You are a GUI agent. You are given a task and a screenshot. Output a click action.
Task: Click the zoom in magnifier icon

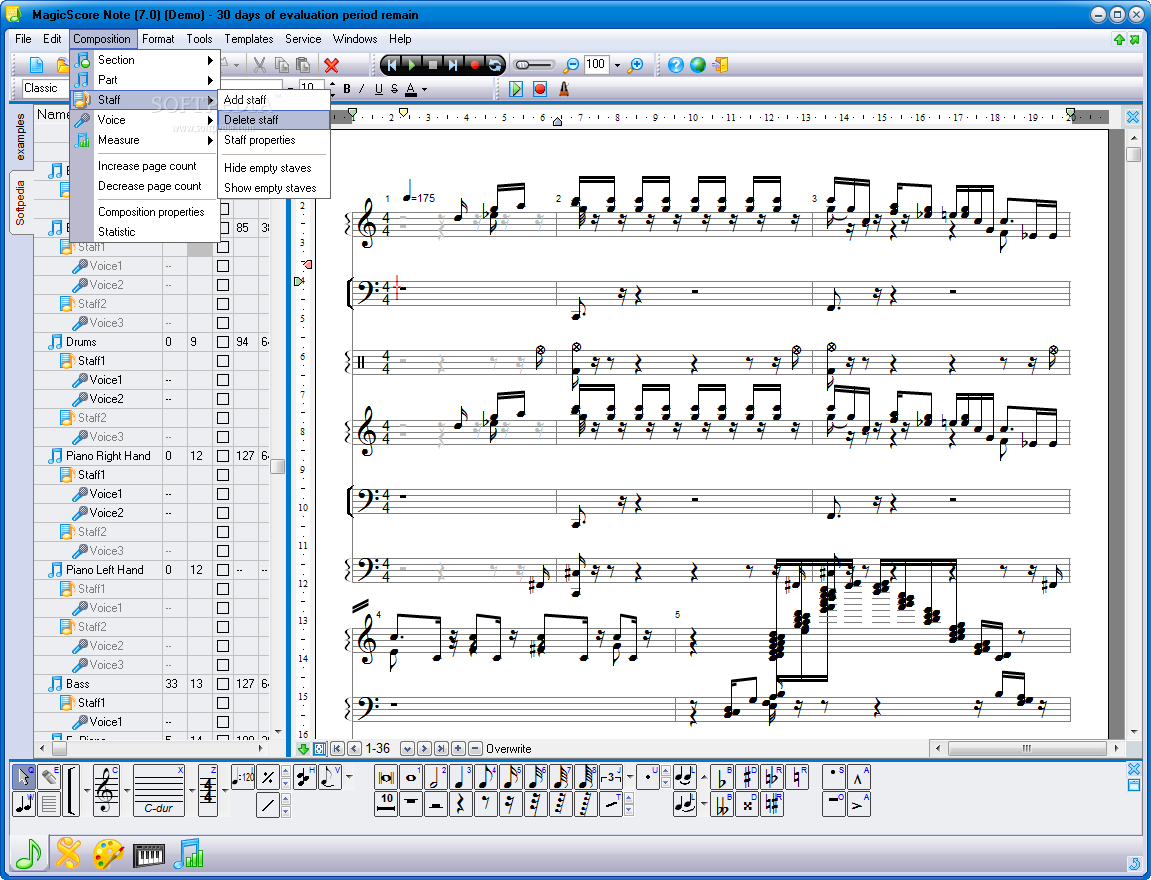[636, 65]
